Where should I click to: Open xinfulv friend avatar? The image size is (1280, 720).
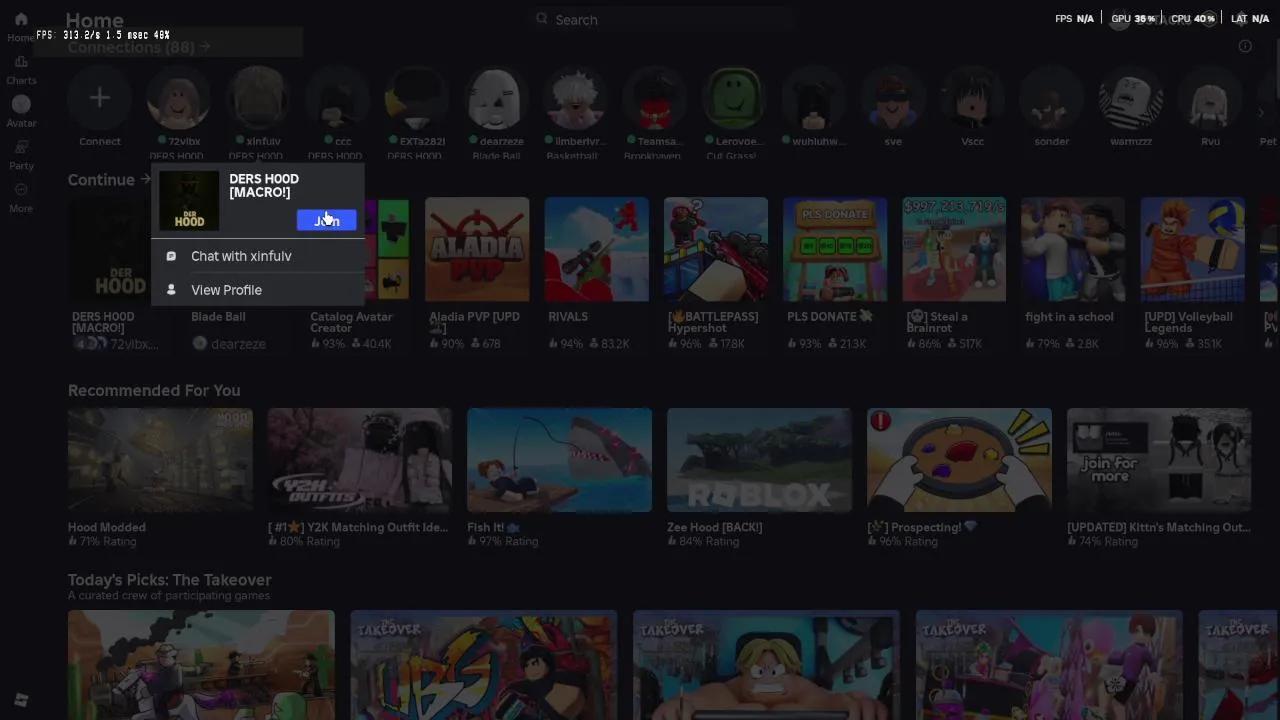tap(258, 98)
